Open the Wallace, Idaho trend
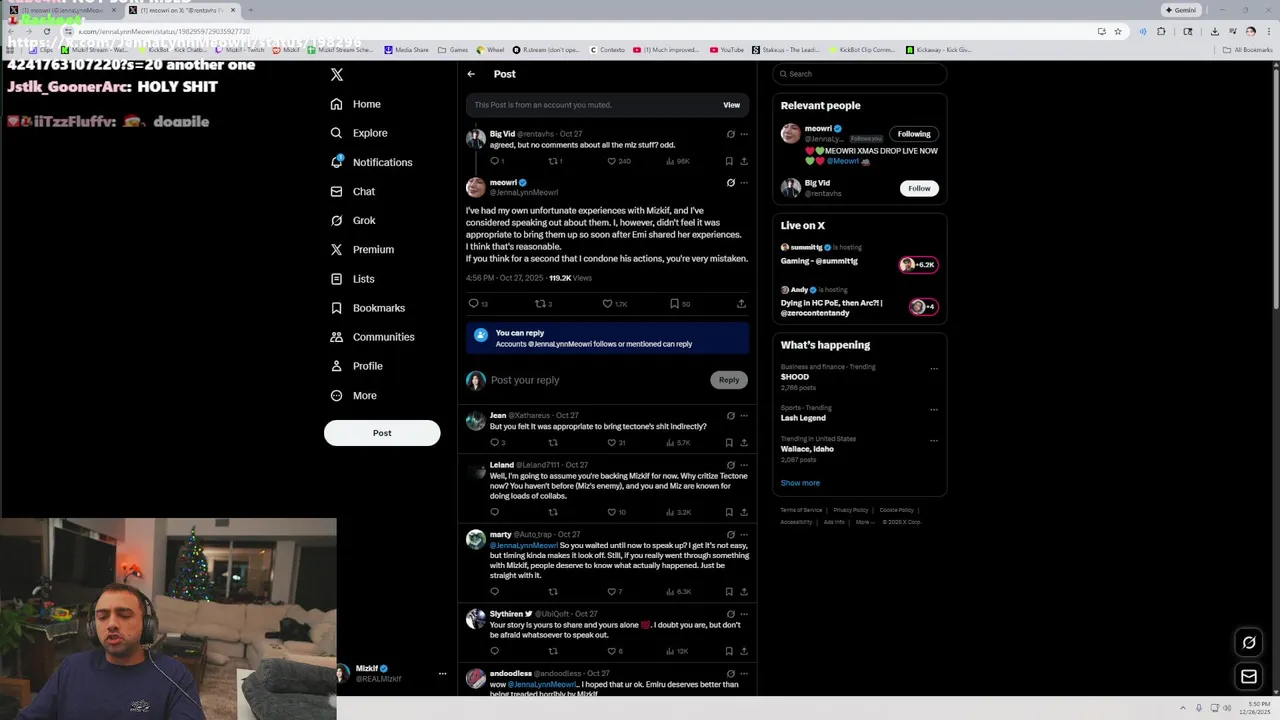 click(860, 449)
